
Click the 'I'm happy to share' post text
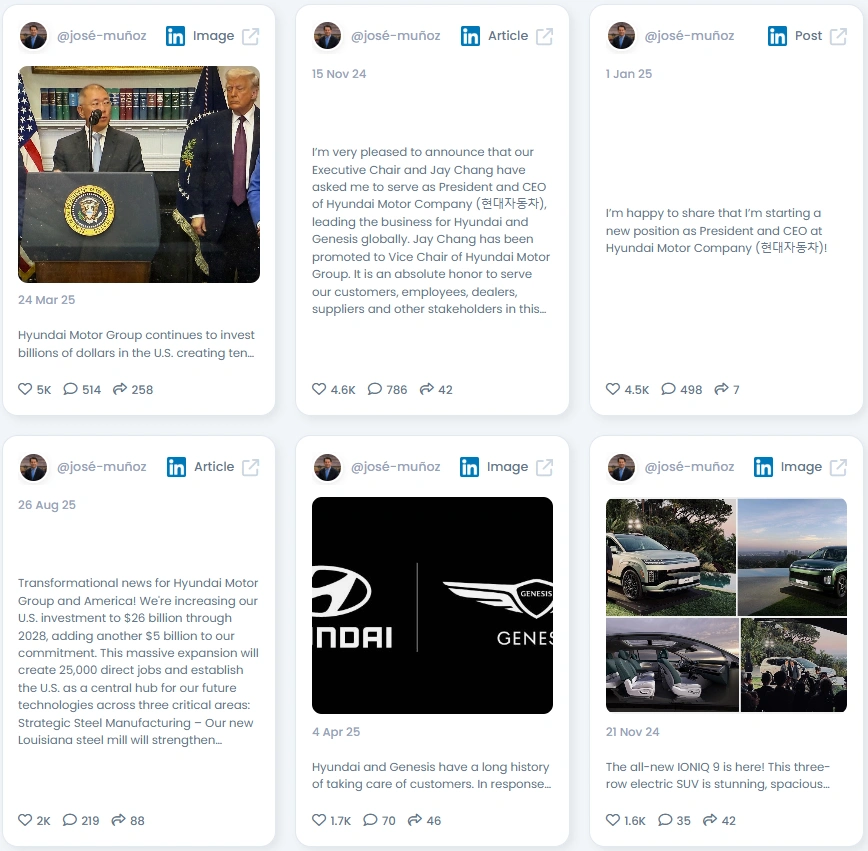tap(716, 230)
